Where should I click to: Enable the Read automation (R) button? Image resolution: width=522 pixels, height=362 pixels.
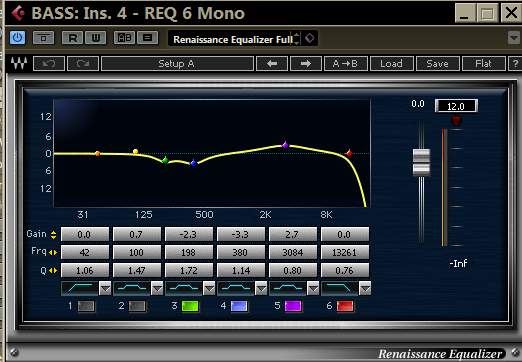(73, 38)
